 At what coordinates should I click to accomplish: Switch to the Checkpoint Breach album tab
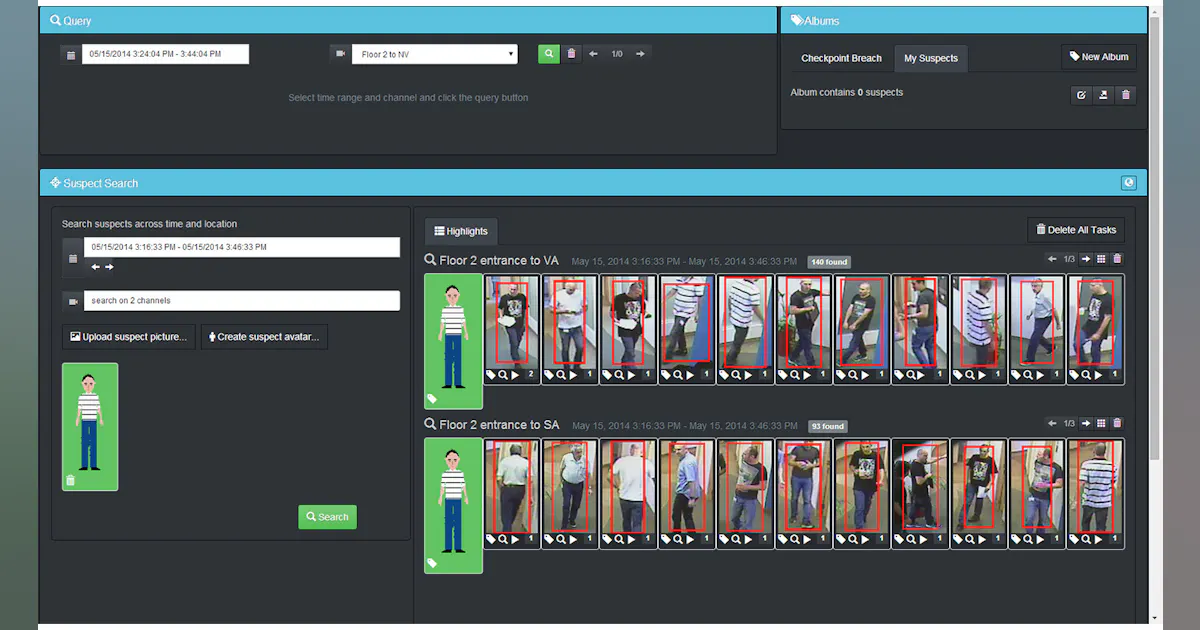[x=841, y=58]
